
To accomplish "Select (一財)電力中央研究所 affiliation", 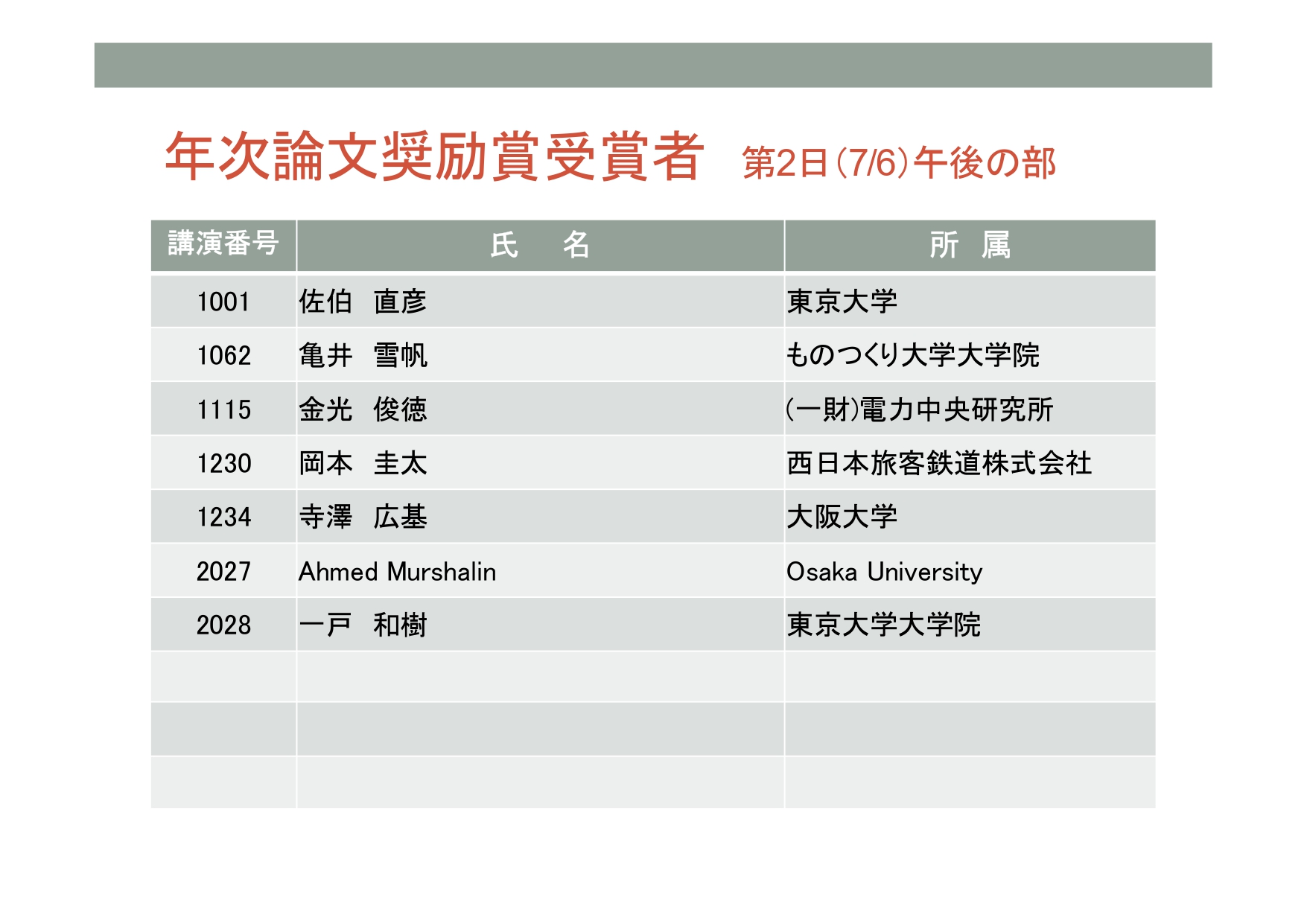I will click(x=919, y=410).
